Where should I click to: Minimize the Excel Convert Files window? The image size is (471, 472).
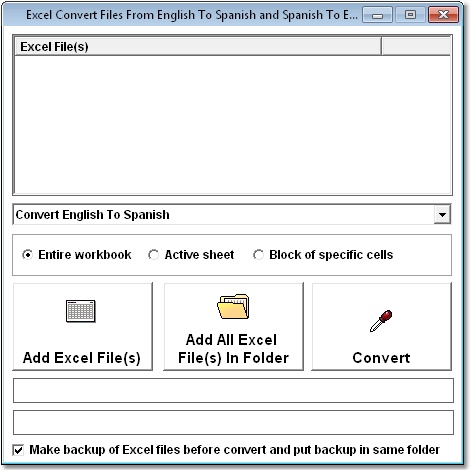click(377, 15)
